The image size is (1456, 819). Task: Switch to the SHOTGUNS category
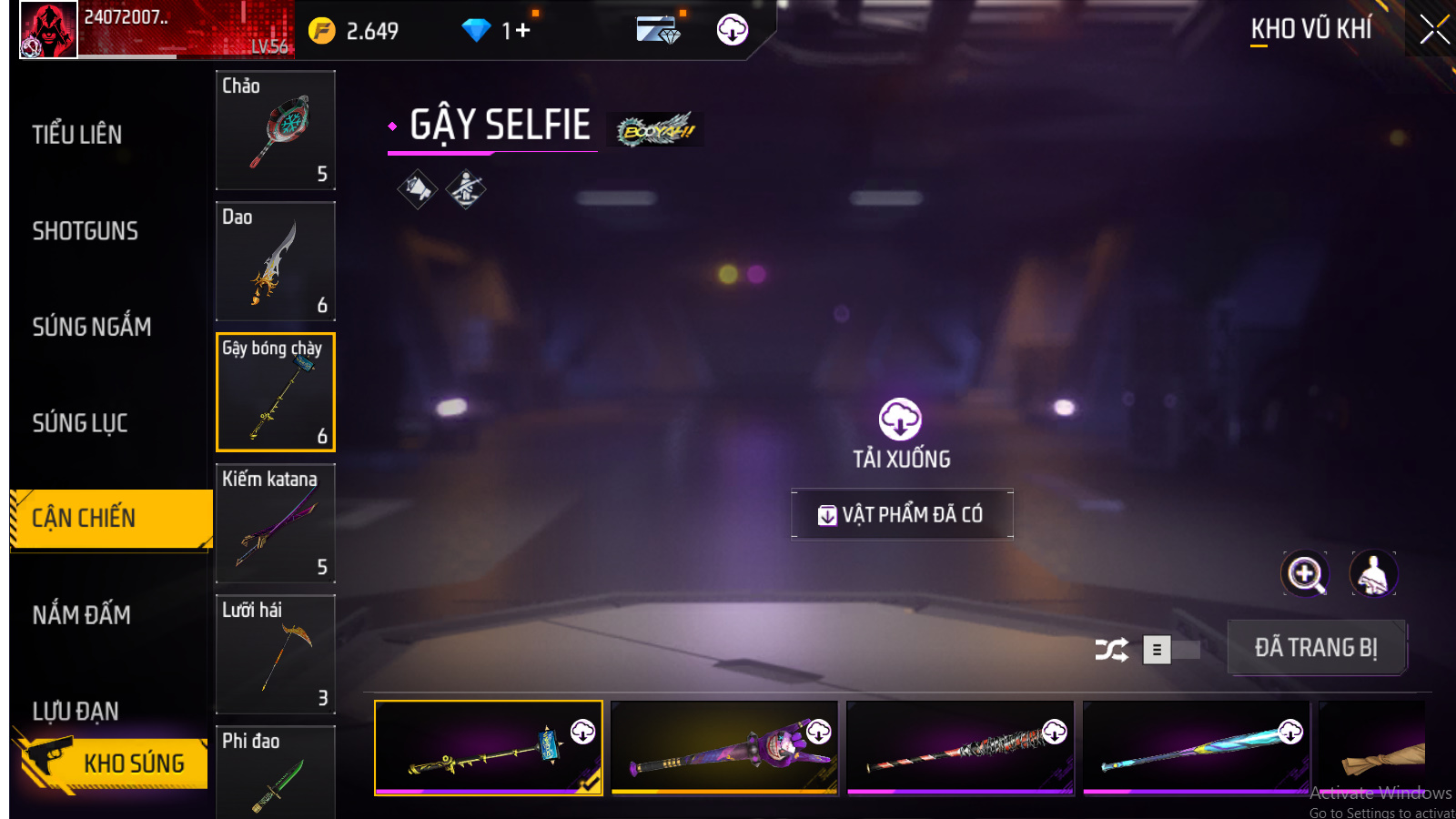pos(86,231)
